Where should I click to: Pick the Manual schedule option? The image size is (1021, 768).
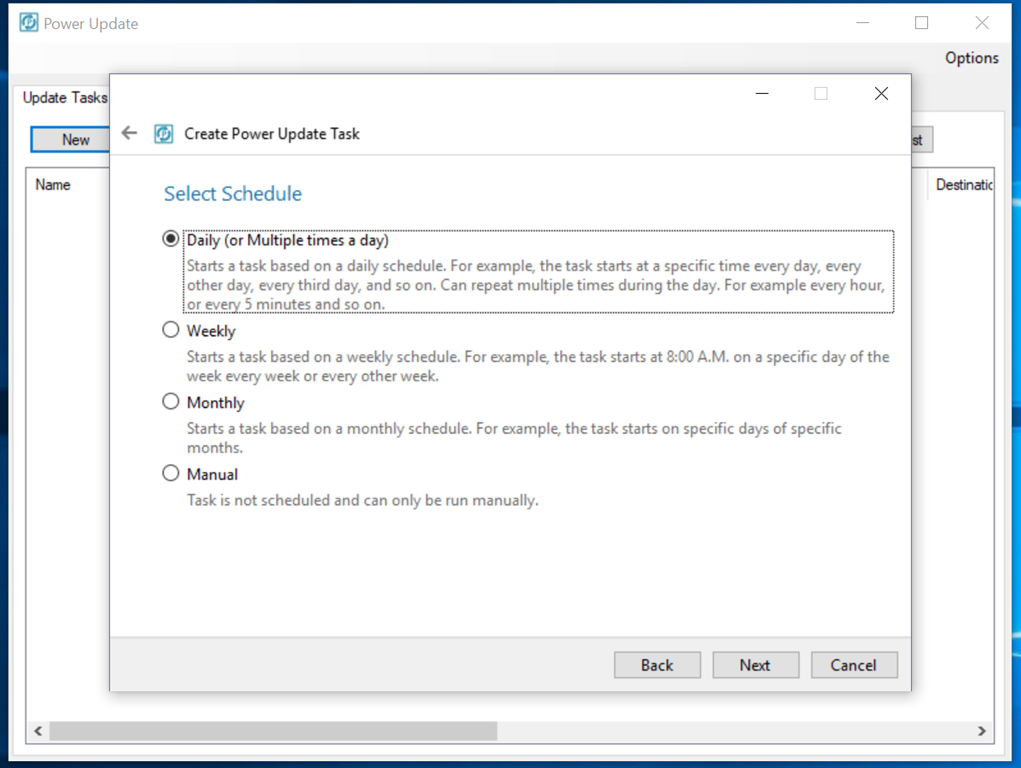(x=171, y=474)
